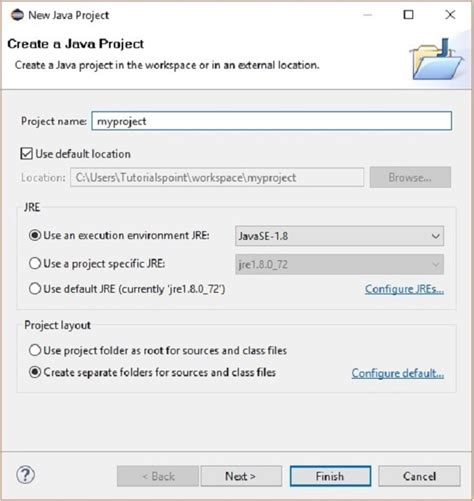Select Create separate folders option
474x501 pixels.
35,372
